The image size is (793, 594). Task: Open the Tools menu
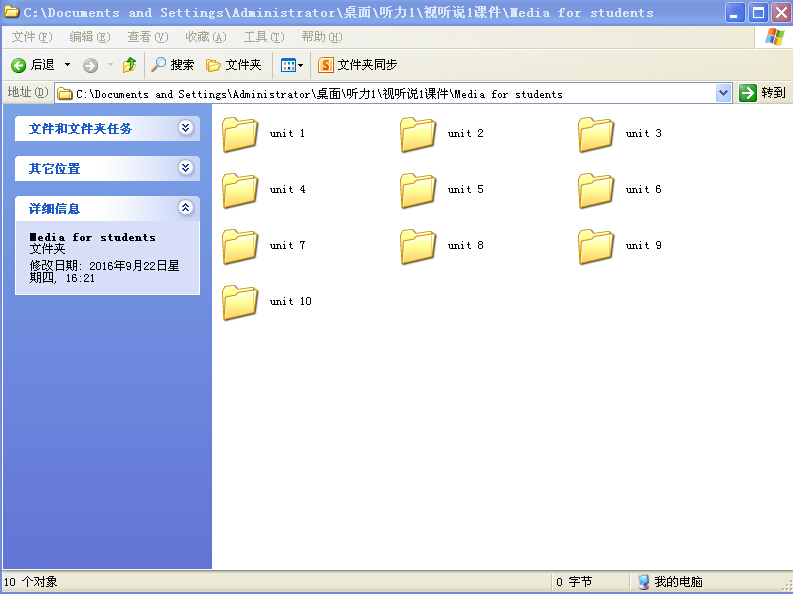pos(262,37)
